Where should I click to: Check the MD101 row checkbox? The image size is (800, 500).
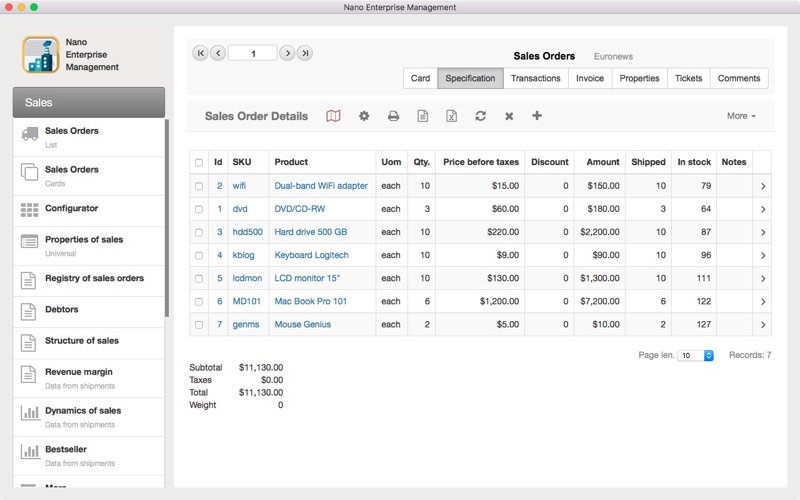coord(199,302)
